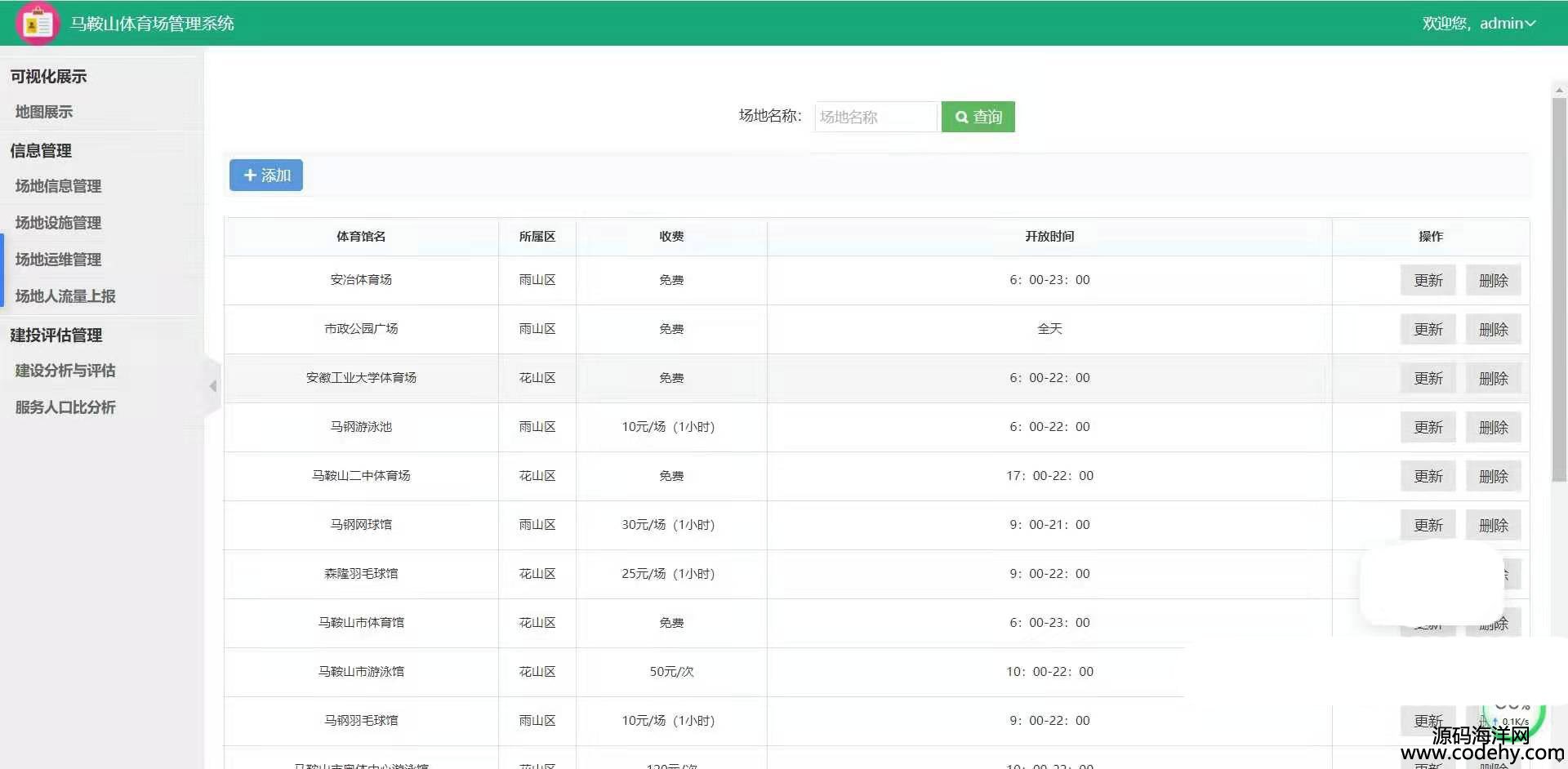This screenshot has height=769, width=1568.
Task: Click the 50元/次 fee cell
Action: 671,672
